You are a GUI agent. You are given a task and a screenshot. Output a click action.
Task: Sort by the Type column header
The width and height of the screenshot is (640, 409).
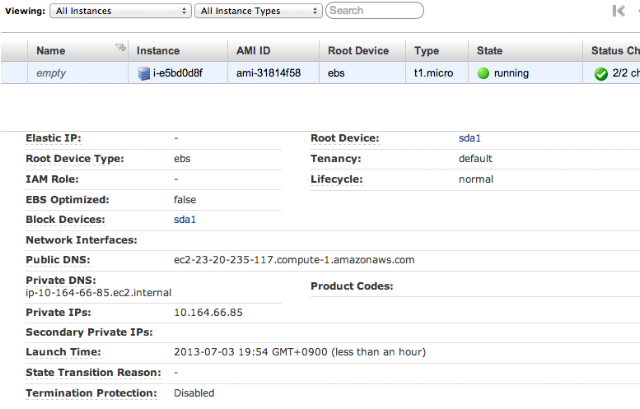click(437, 51)
